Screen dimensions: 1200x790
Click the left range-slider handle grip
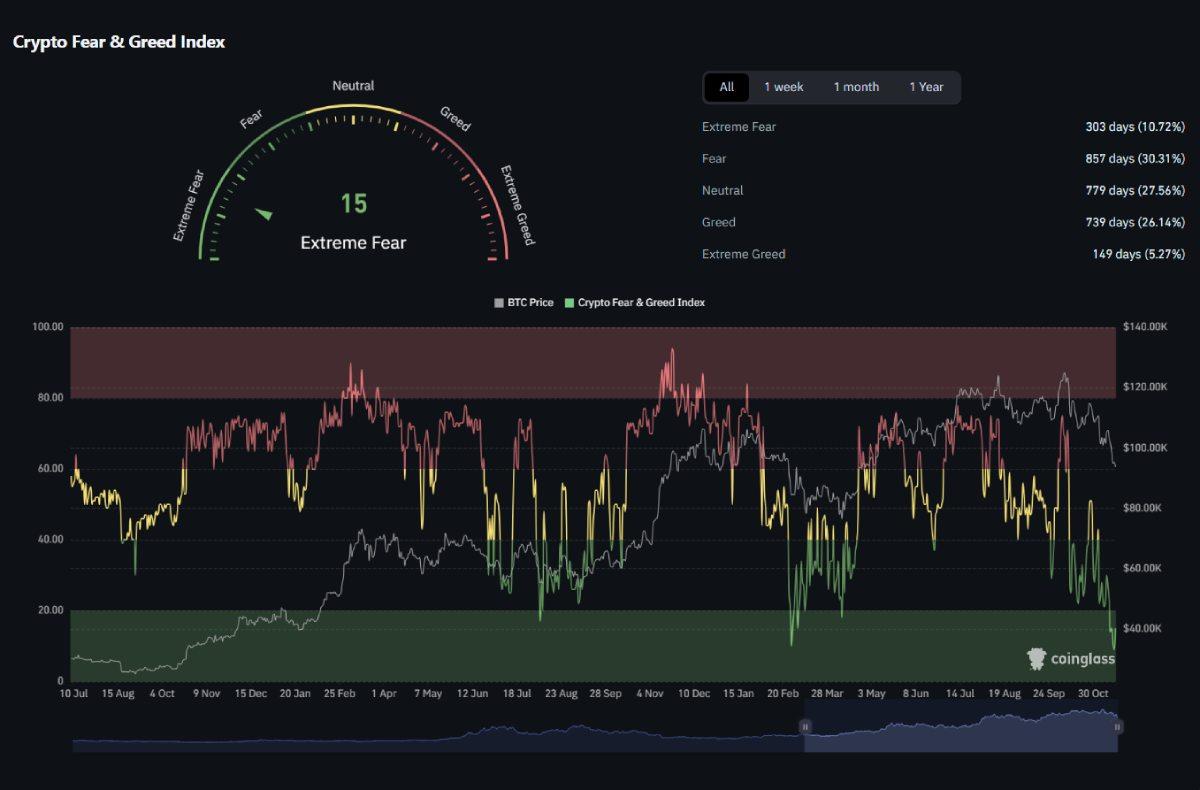[x=805, y=727]
